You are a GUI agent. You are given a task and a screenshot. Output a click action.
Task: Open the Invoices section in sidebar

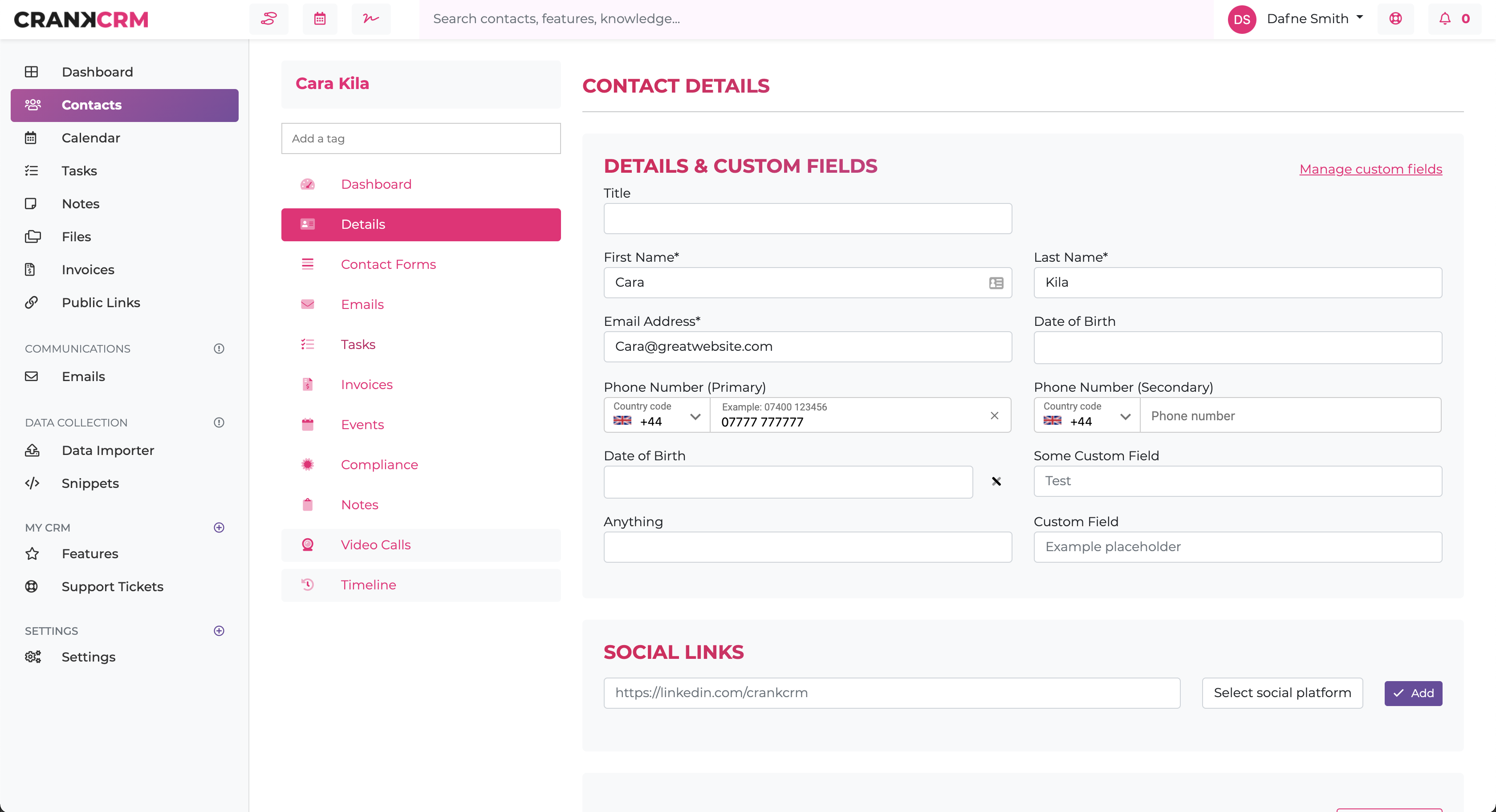point(88,269)
